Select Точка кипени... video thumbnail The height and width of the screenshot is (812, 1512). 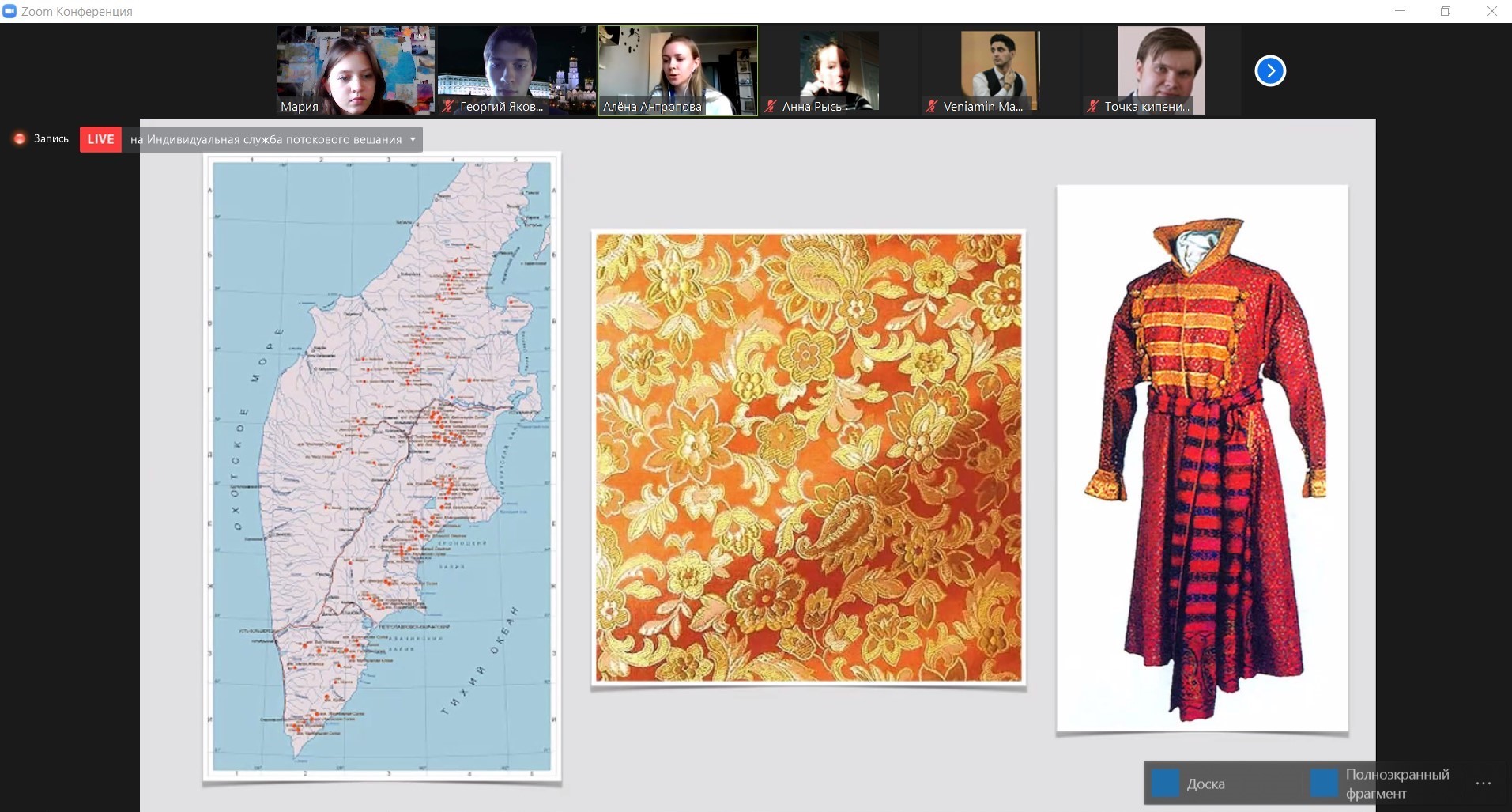coord(1162,71)
